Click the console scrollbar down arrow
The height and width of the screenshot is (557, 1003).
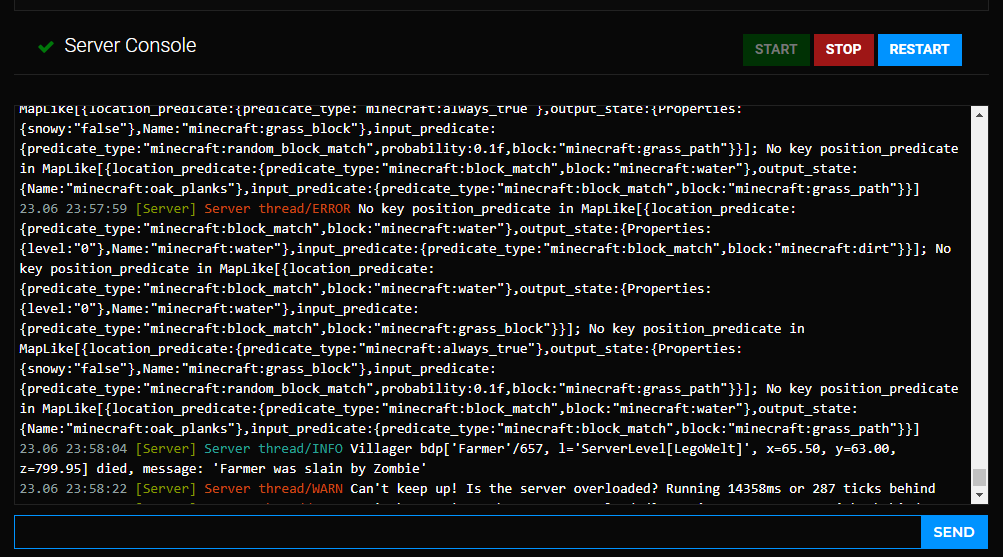pyautogui.click(x=978, y=496)
